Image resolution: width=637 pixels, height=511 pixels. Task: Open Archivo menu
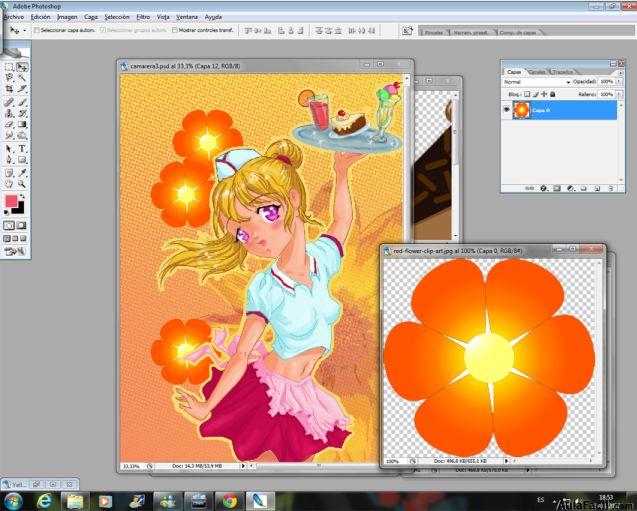[13, 17]
